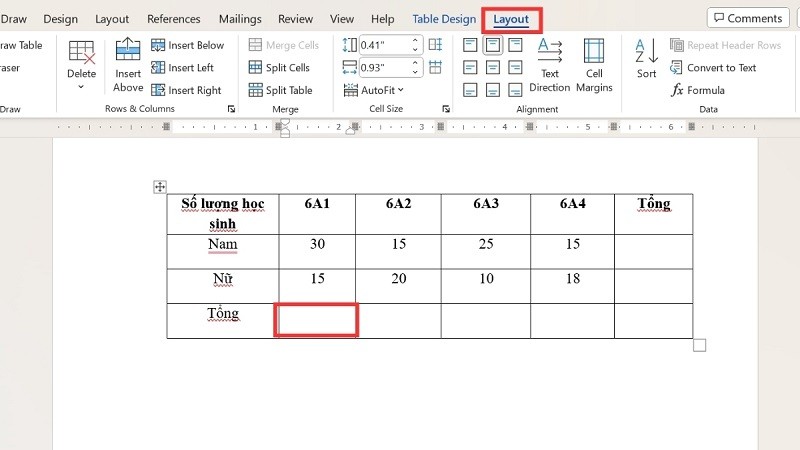Click the empty Tổng cell under 6A1

click(x=316, y=320)
